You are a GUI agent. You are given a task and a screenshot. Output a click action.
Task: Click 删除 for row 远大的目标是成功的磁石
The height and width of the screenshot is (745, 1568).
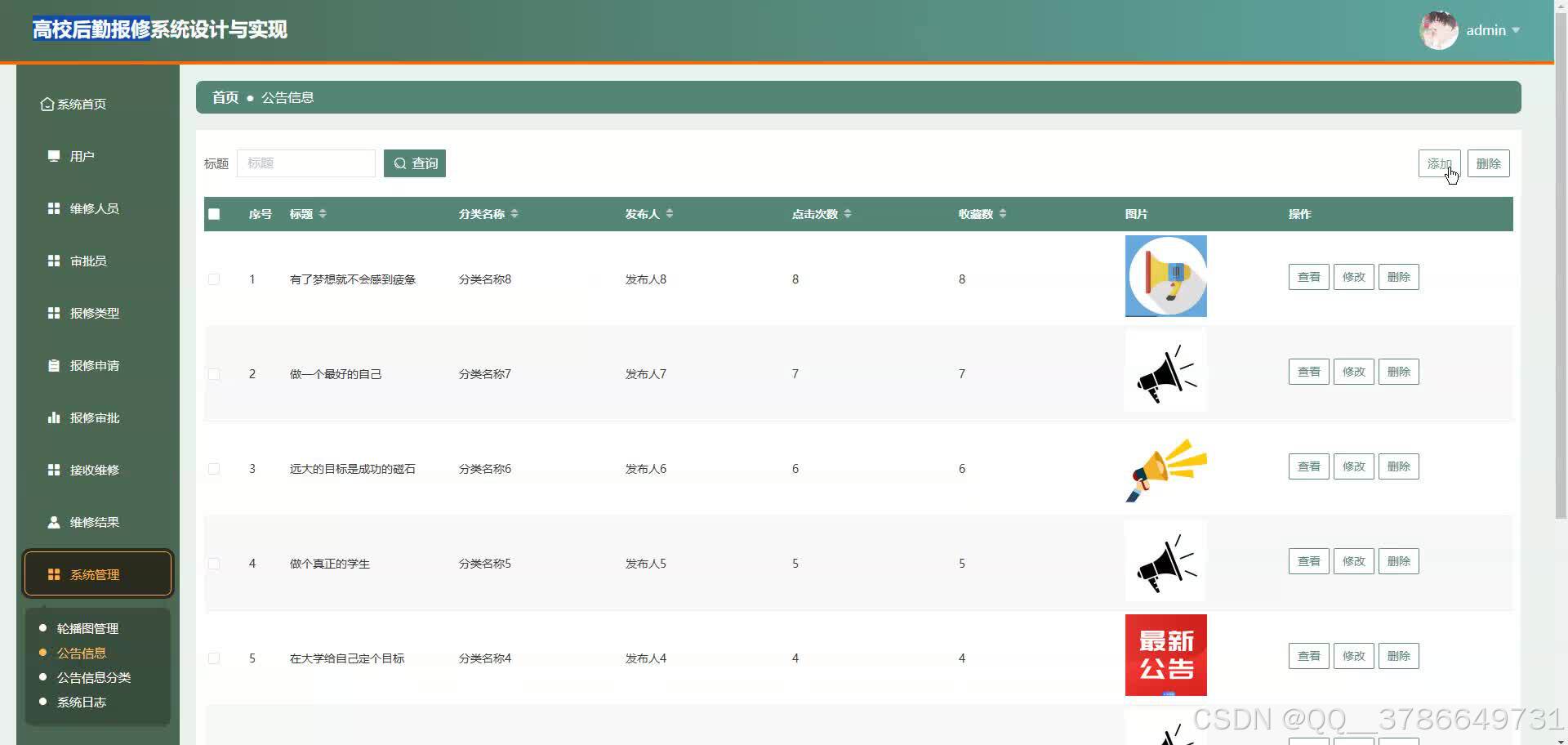(x=1398, y=466)
